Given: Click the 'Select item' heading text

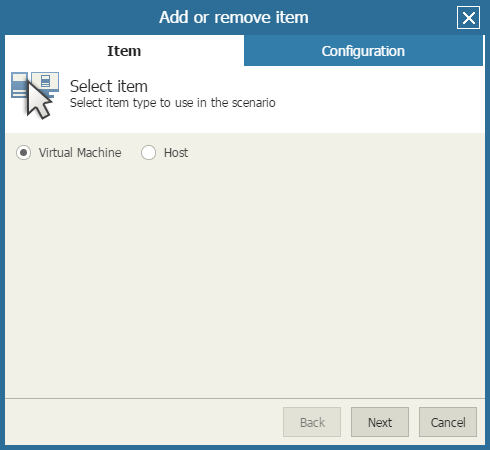Looking at the screenshot, I should click(109, 86).
